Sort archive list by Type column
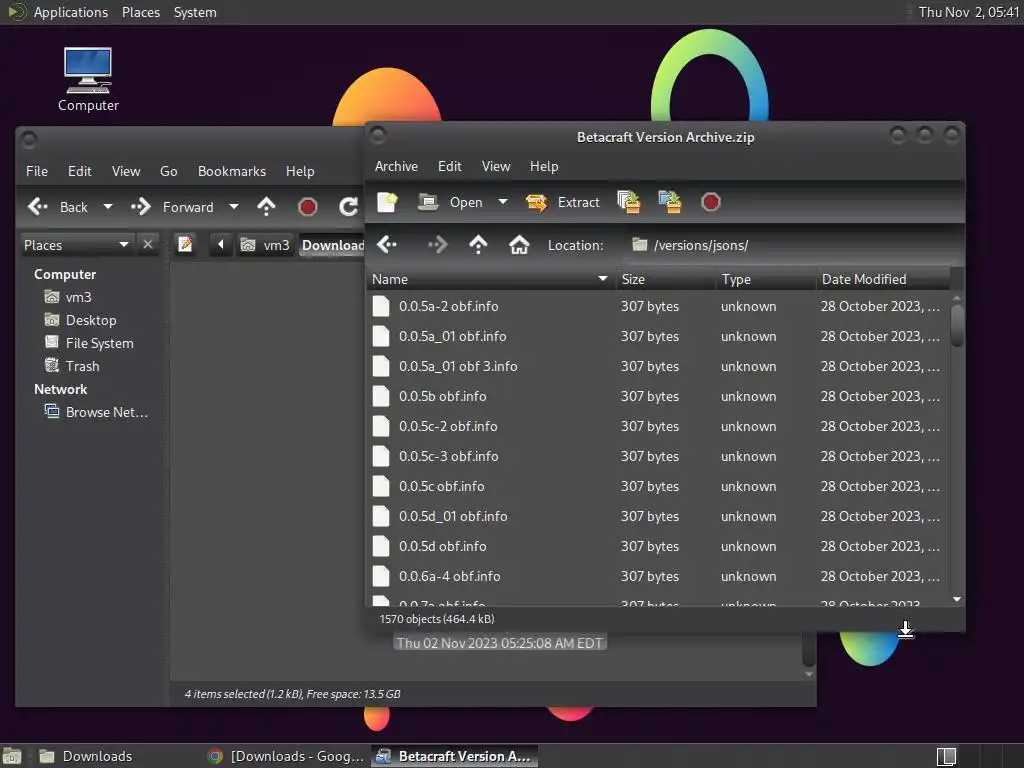 coord(766,280)
